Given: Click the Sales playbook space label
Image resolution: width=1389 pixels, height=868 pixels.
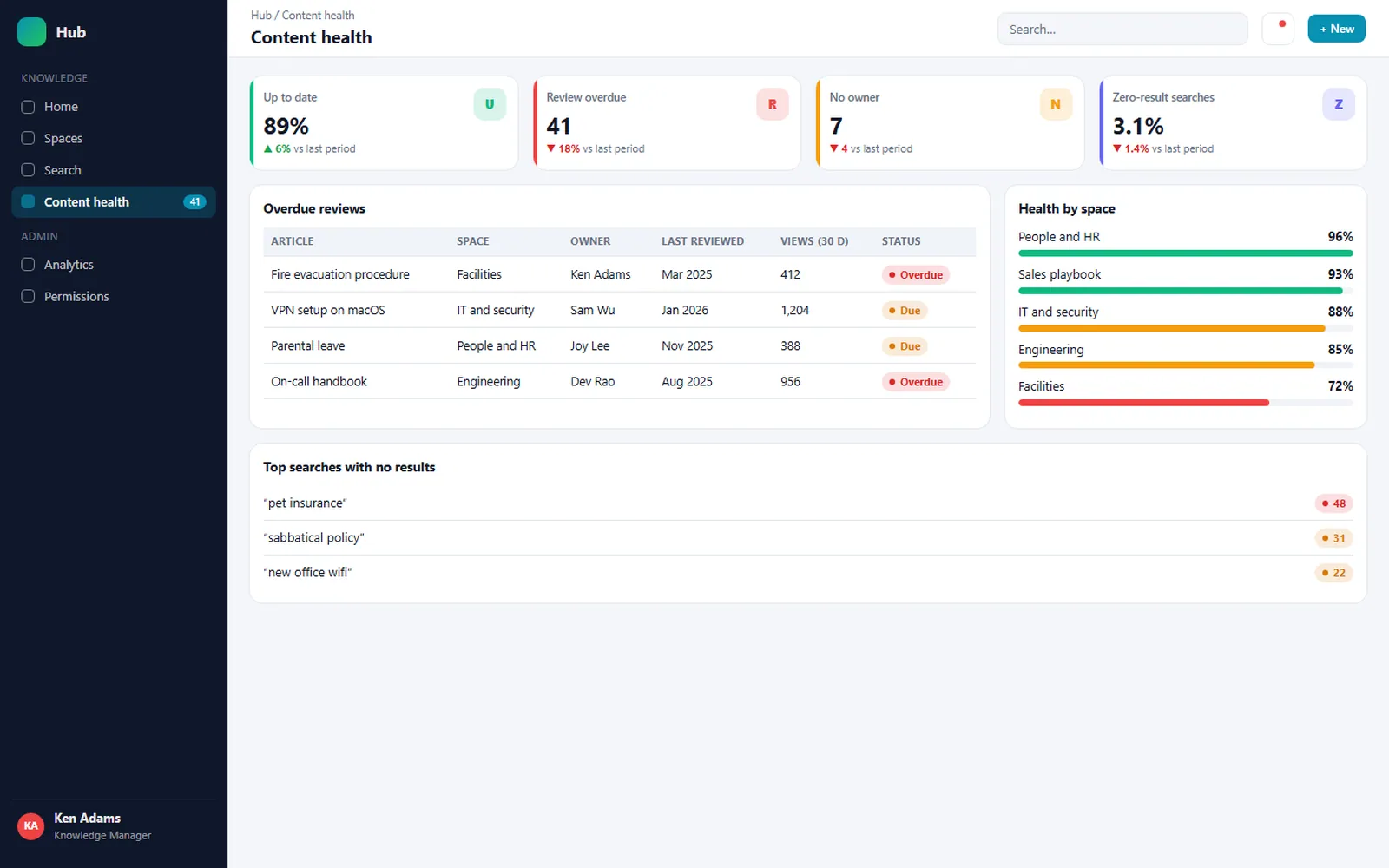Looking at the screenshot, I should 1059,274.
